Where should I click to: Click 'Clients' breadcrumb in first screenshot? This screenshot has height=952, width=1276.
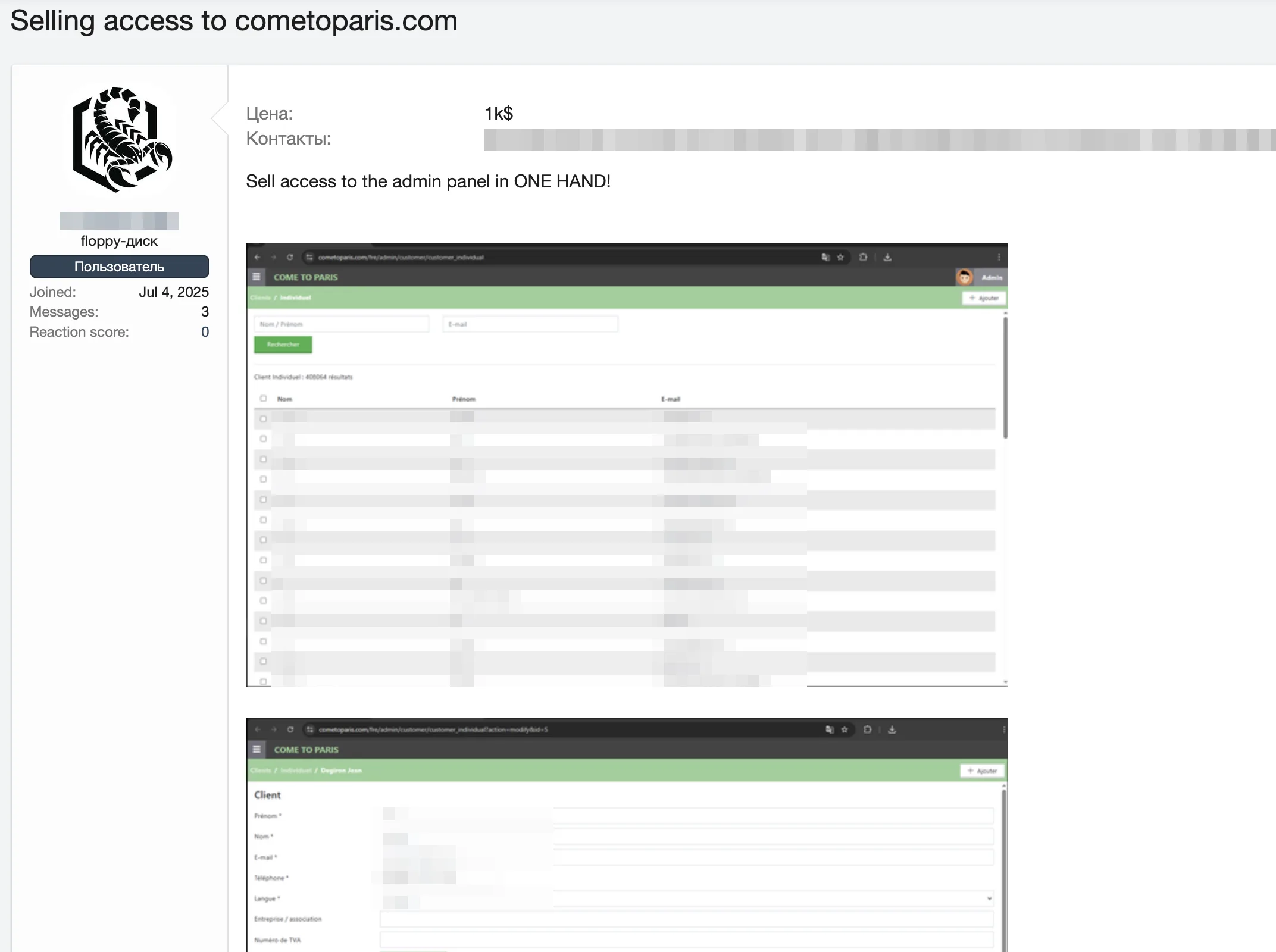pos(260,297)
